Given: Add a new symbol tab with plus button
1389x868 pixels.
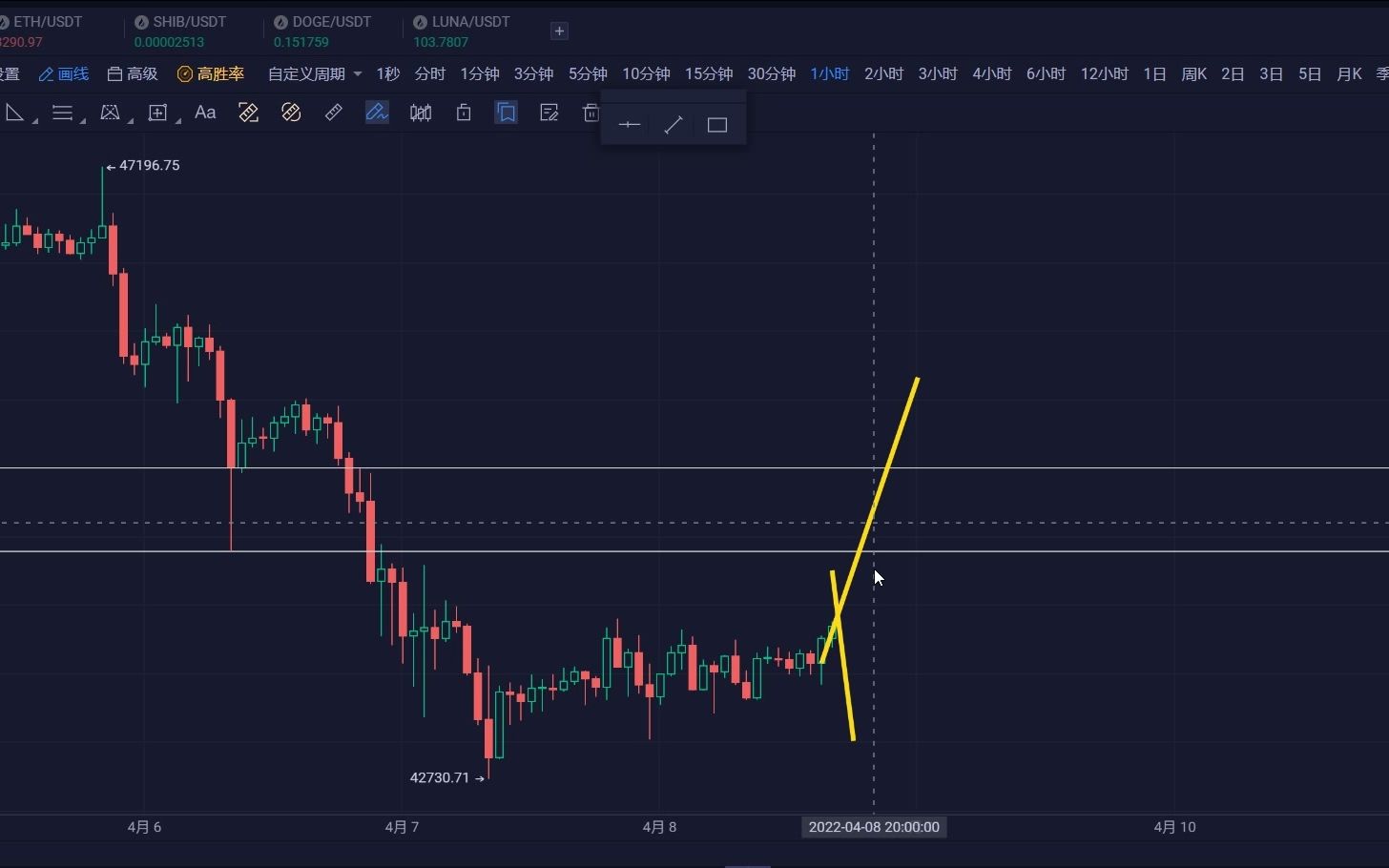Looking at the screenshot, I should tap(559, 31).
